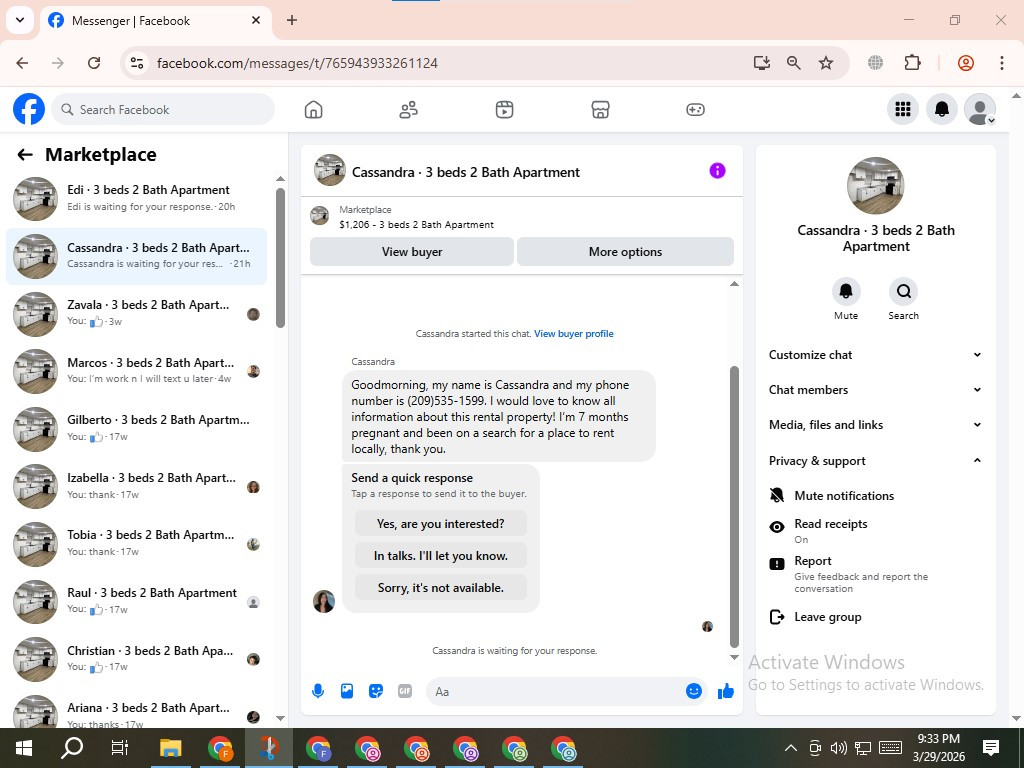Open the Marketplace storefront icon

pos(600,110)
